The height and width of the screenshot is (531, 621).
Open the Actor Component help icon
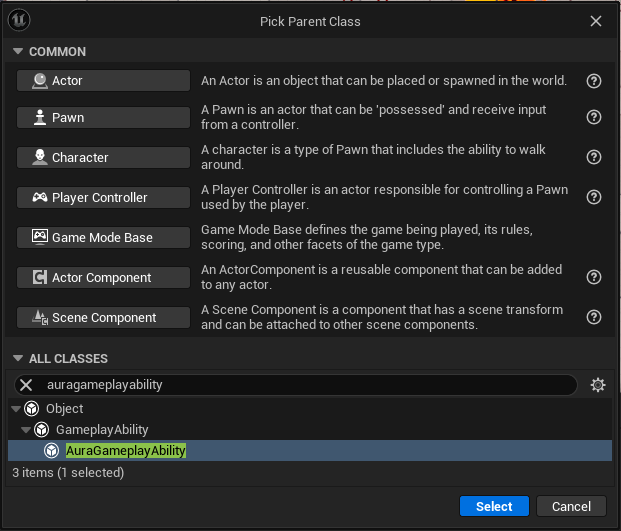[x=594, y=277]
